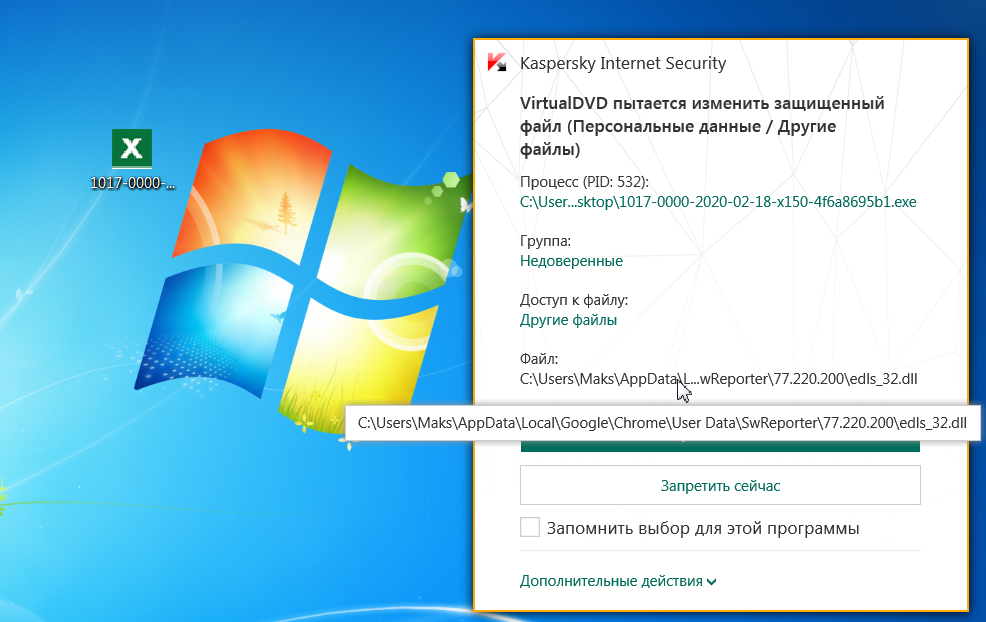Click the Другие файлы access link
The width and height of the screenshot is (986, 622).
tap(568, 320)
